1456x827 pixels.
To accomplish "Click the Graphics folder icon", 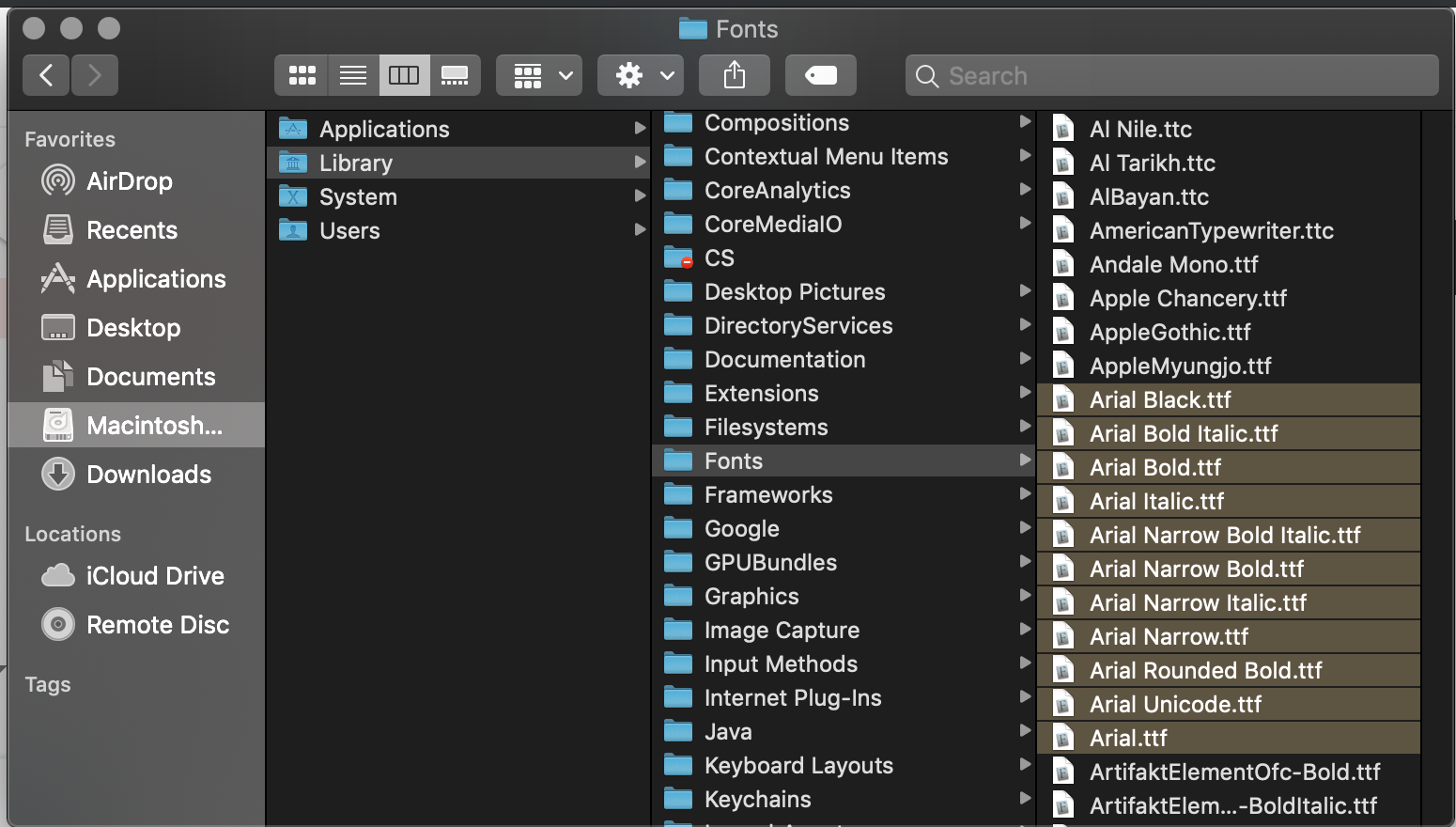I will coord(678,596).
